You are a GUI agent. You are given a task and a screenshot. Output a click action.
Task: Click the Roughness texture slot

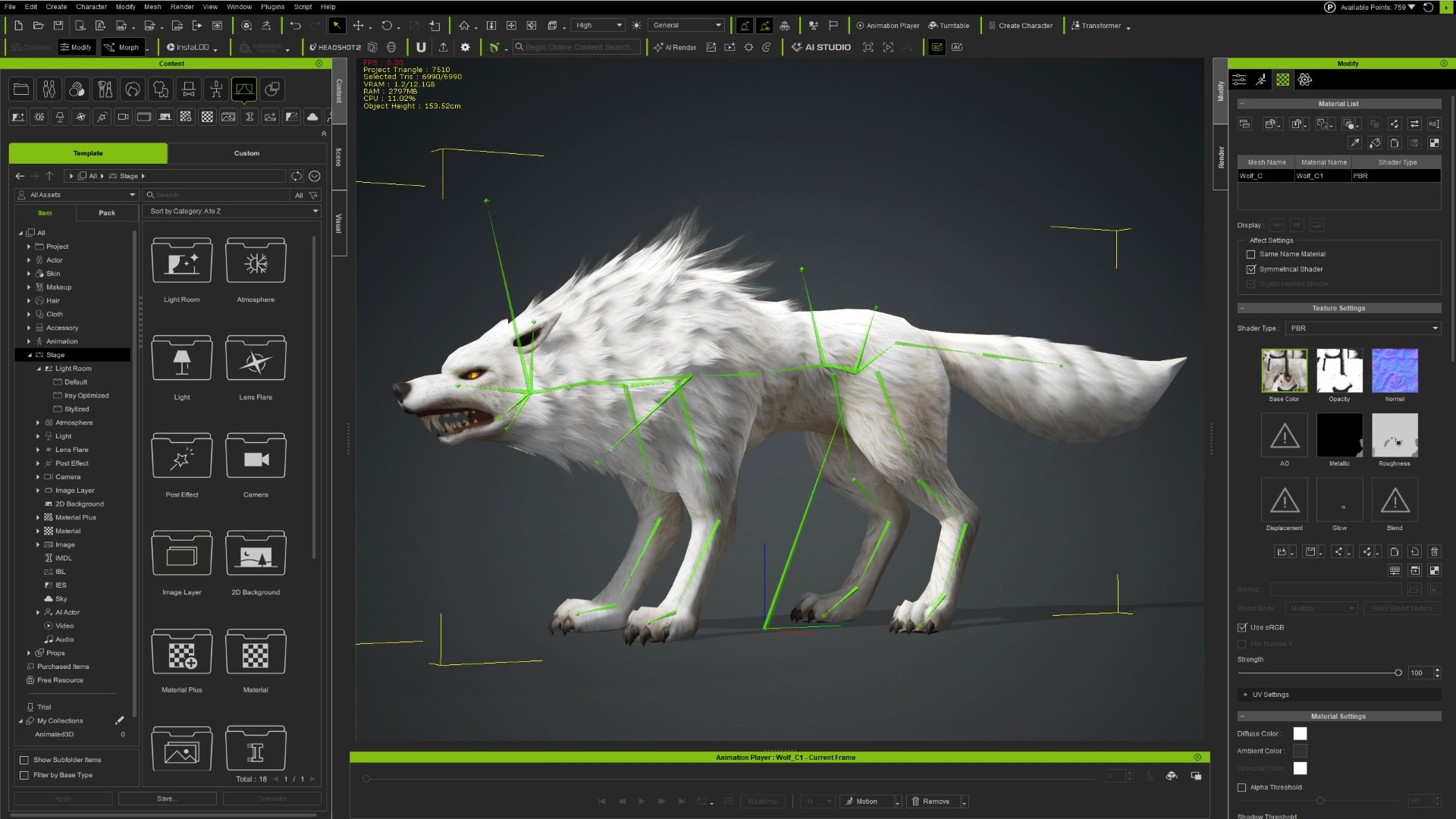tap(1395, 435)
